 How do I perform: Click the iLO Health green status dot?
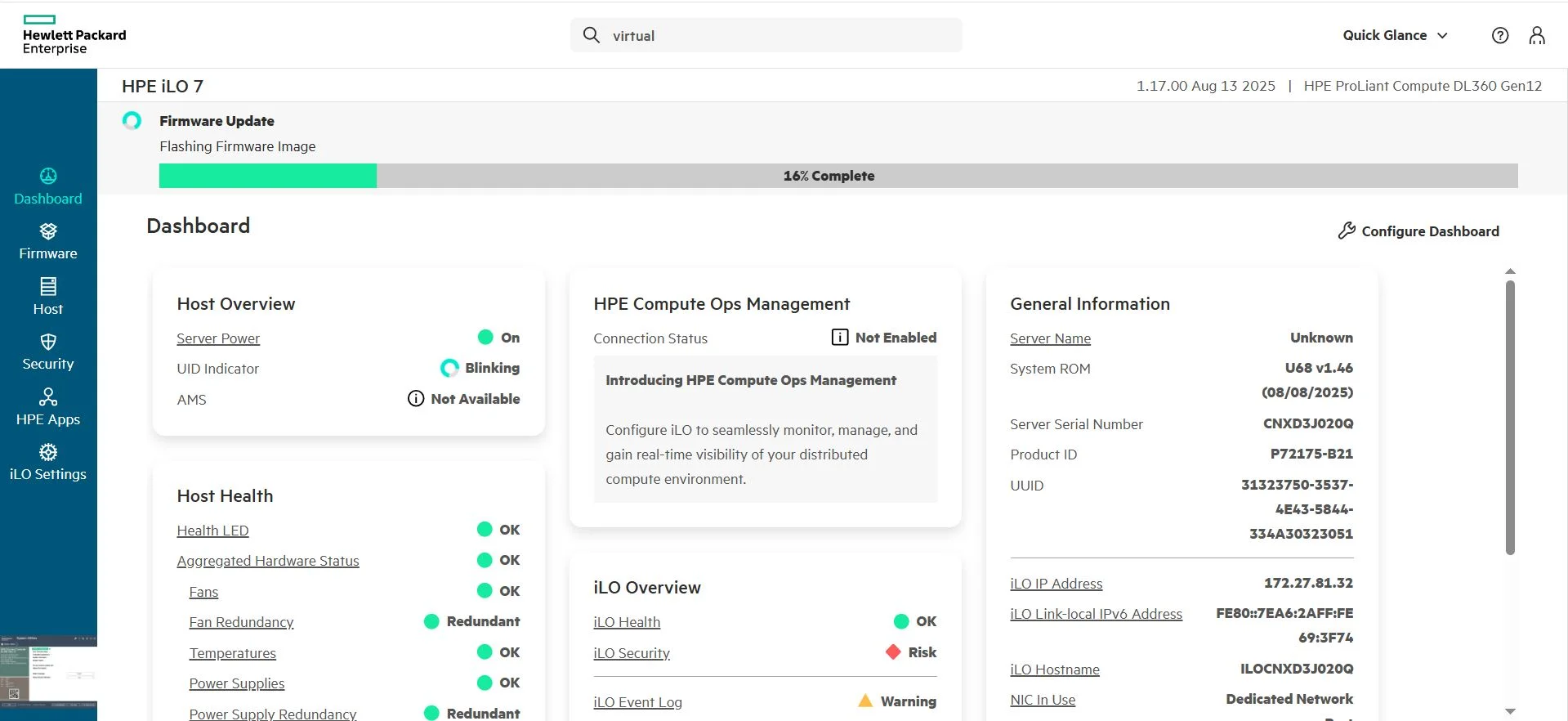(901, 621)
